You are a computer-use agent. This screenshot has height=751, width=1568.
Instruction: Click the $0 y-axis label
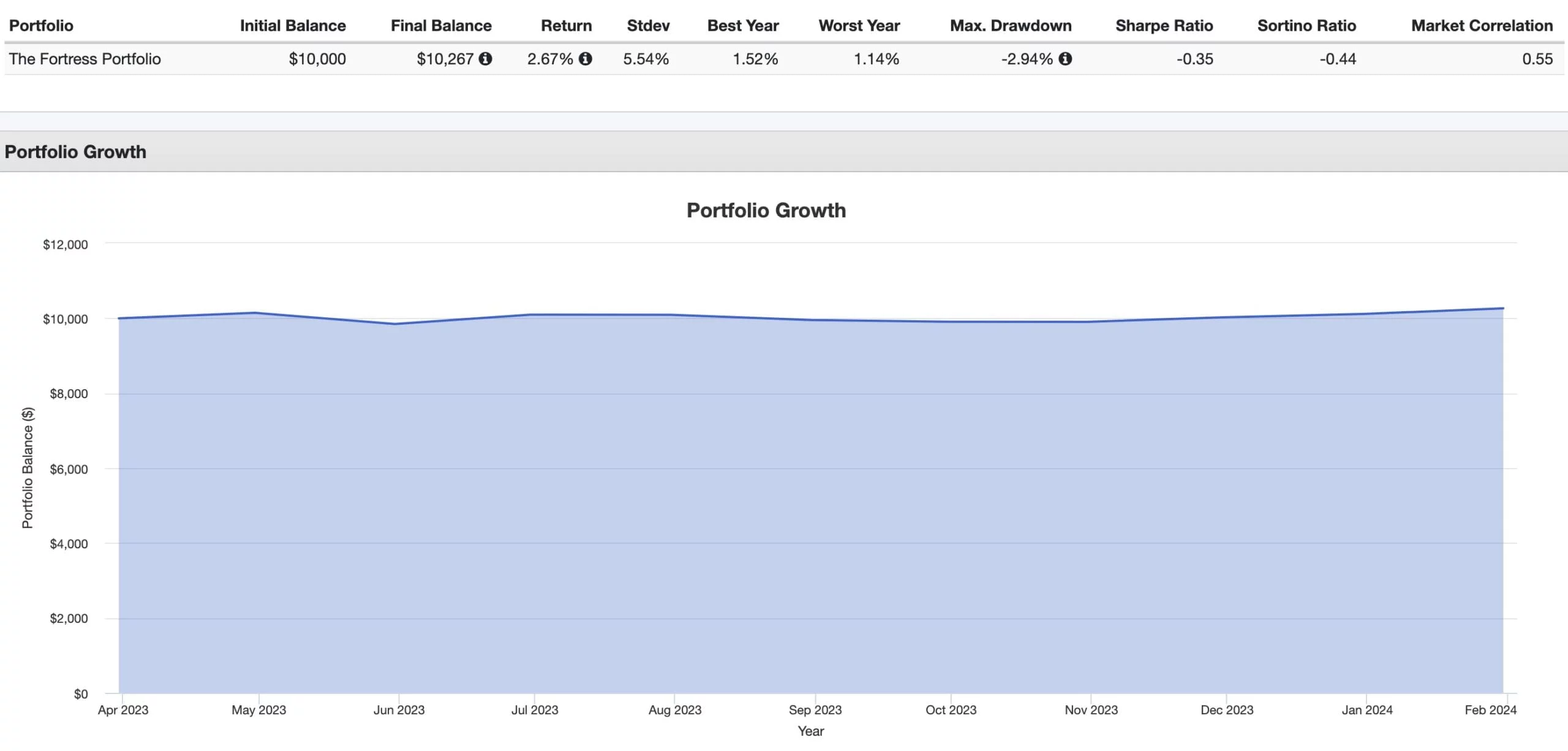click(81, 694)
